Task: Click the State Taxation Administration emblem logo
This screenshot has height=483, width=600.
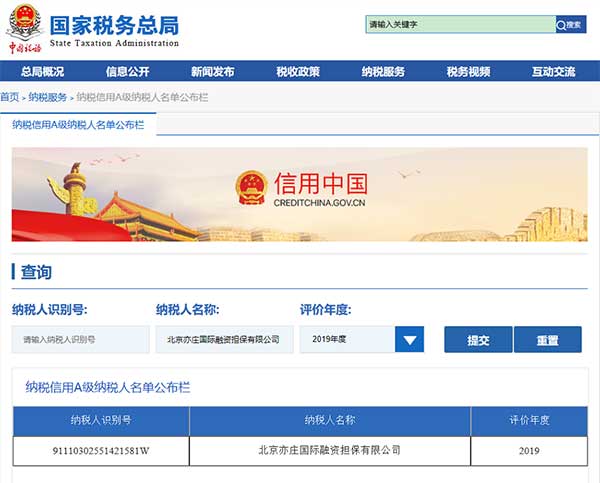Action: coord(25,29)
